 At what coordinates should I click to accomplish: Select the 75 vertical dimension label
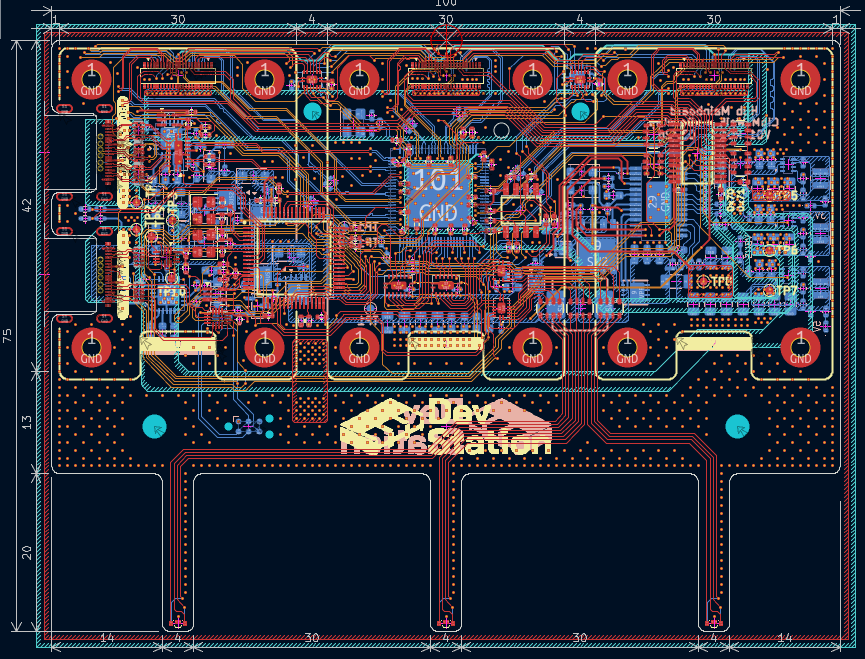point(8,336)
